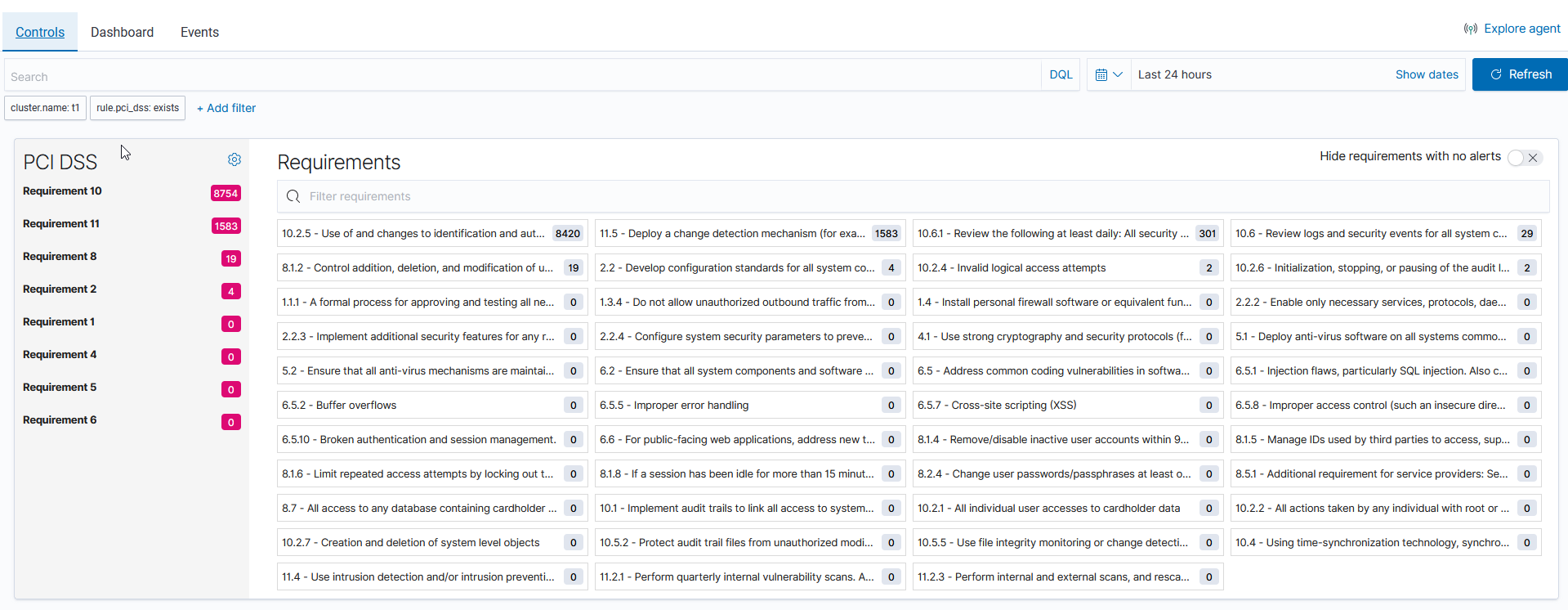Image resolution: width=1568 pixels, height=610 pixels.
Task: Switch to the Controls tab
Action: [x=40, y=32]
